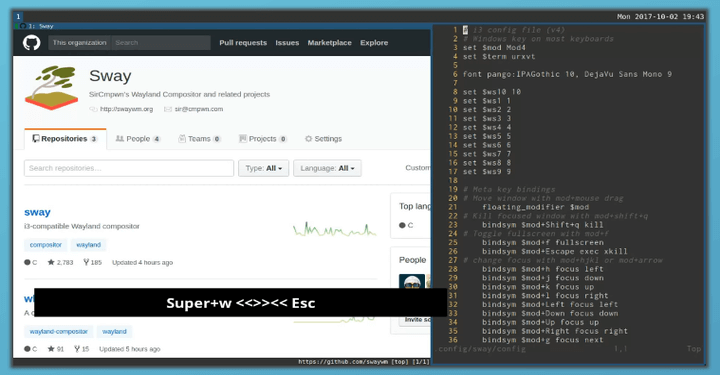
Task: Click the github.com/swaywm URL status bar
Action: tap(364, 362)
